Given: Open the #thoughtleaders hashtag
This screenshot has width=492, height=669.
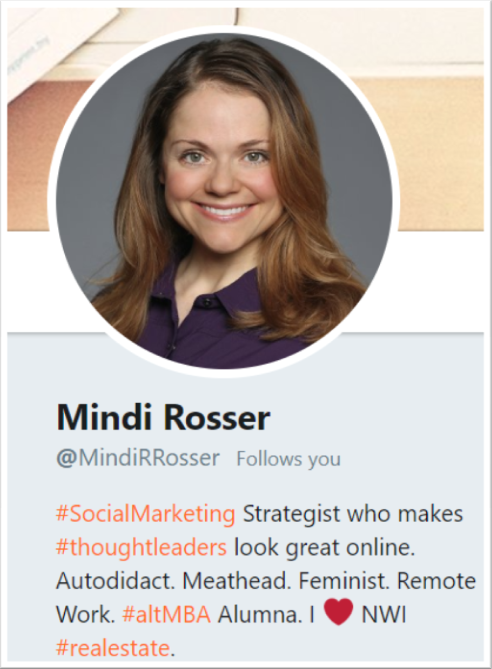Looking at the screenshot, I should pyautogui.click(x=141, y=547).
